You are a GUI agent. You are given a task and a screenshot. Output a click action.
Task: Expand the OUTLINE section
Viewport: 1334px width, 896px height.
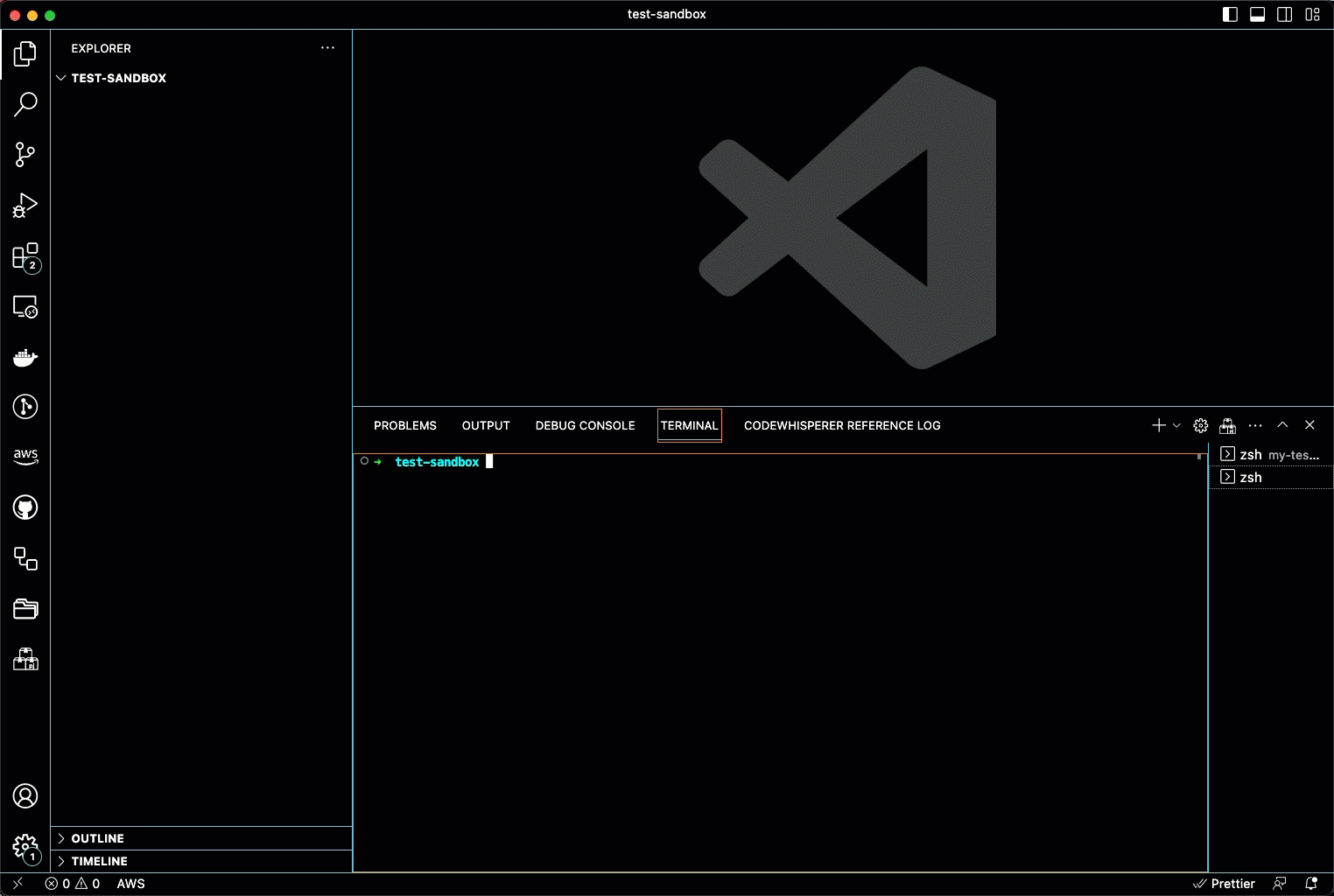point(202,838)
